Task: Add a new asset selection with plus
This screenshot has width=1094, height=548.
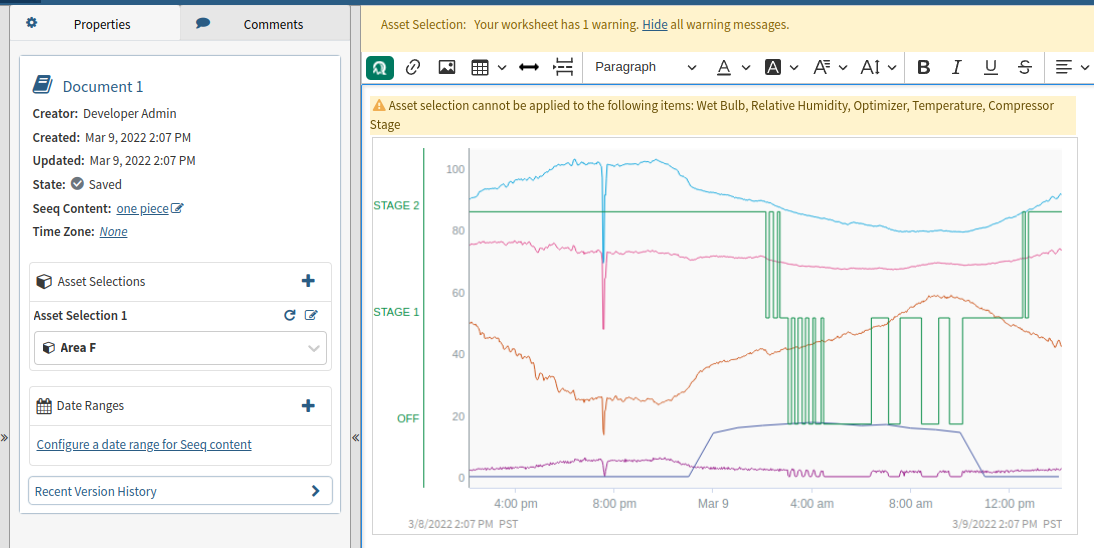Action: [308, 282]
